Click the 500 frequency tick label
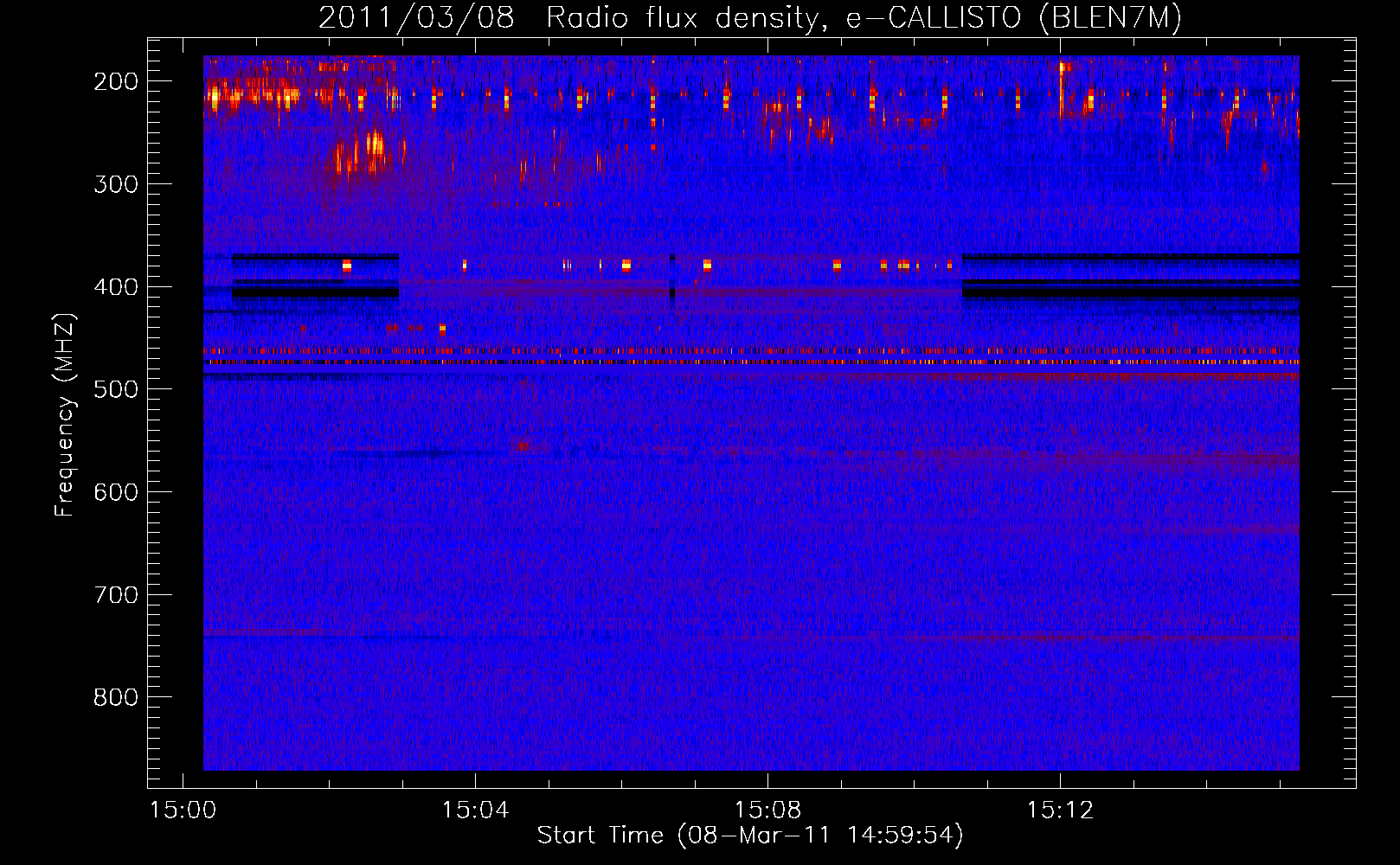Image resolution: width=1400 pixels, height=865 pixels. (x=116, y=389)
